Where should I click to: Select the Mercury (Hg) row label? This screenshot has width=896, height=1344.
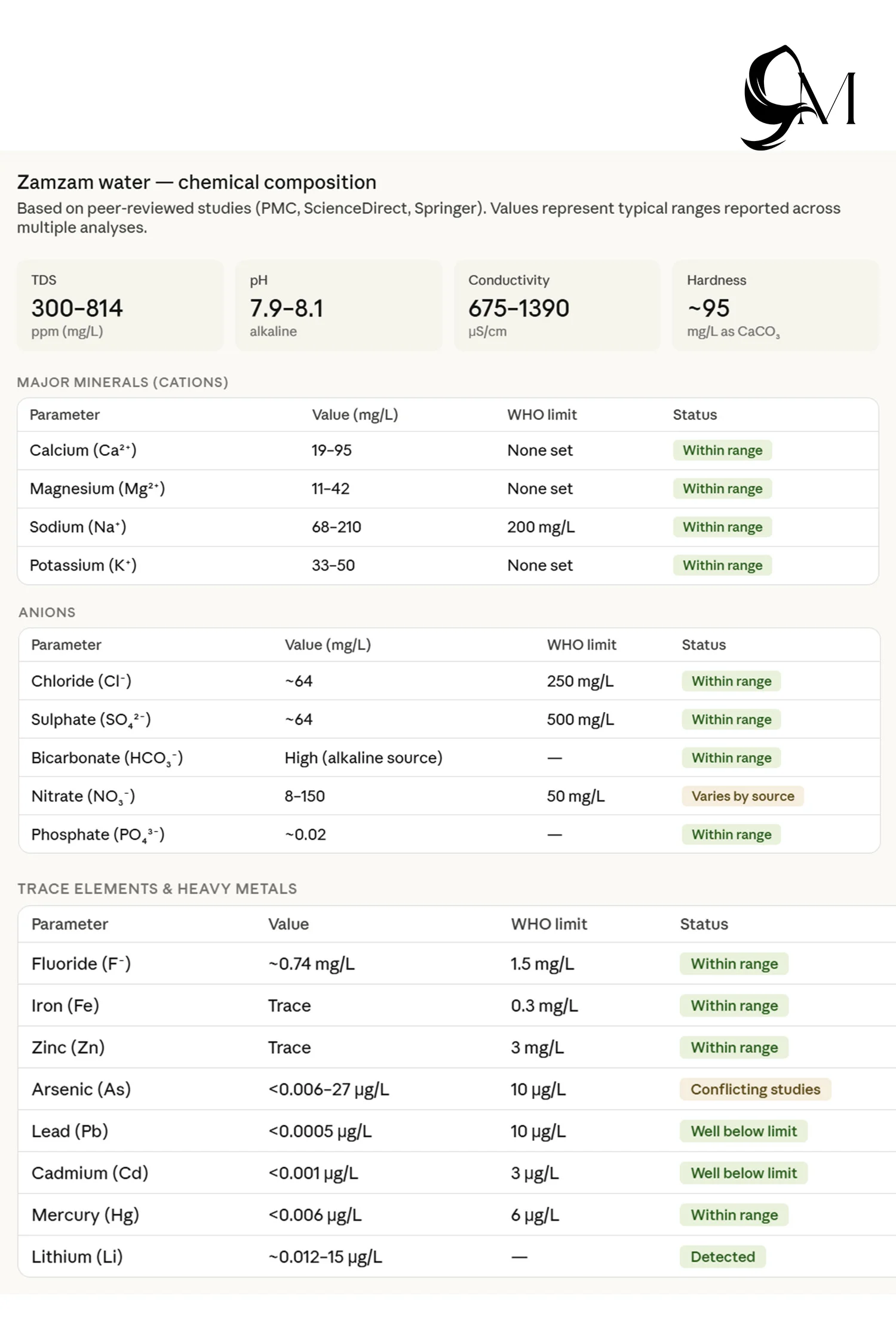pos(85,1214)
